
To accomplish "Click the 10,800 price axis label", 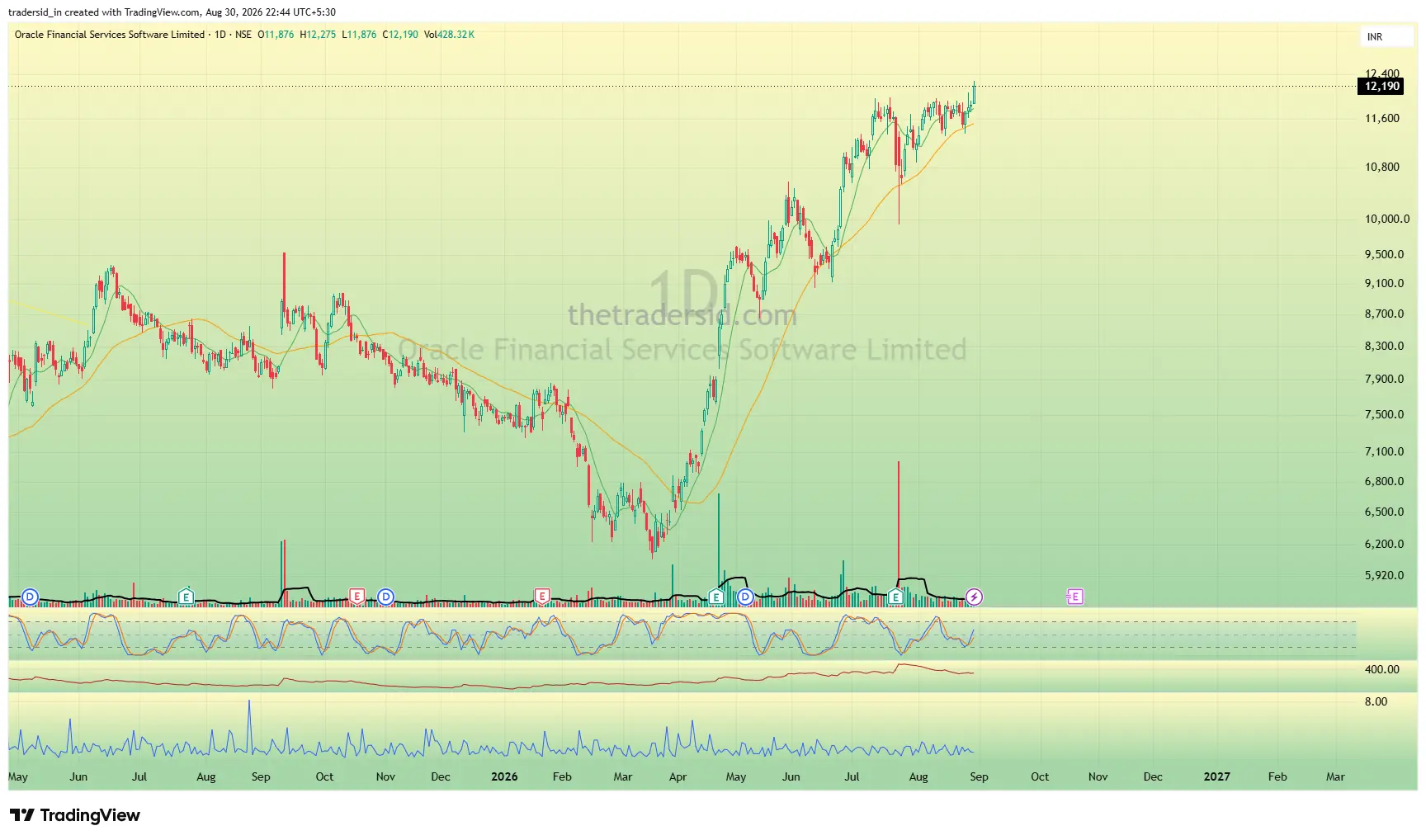I will (x=1382, y=167).
